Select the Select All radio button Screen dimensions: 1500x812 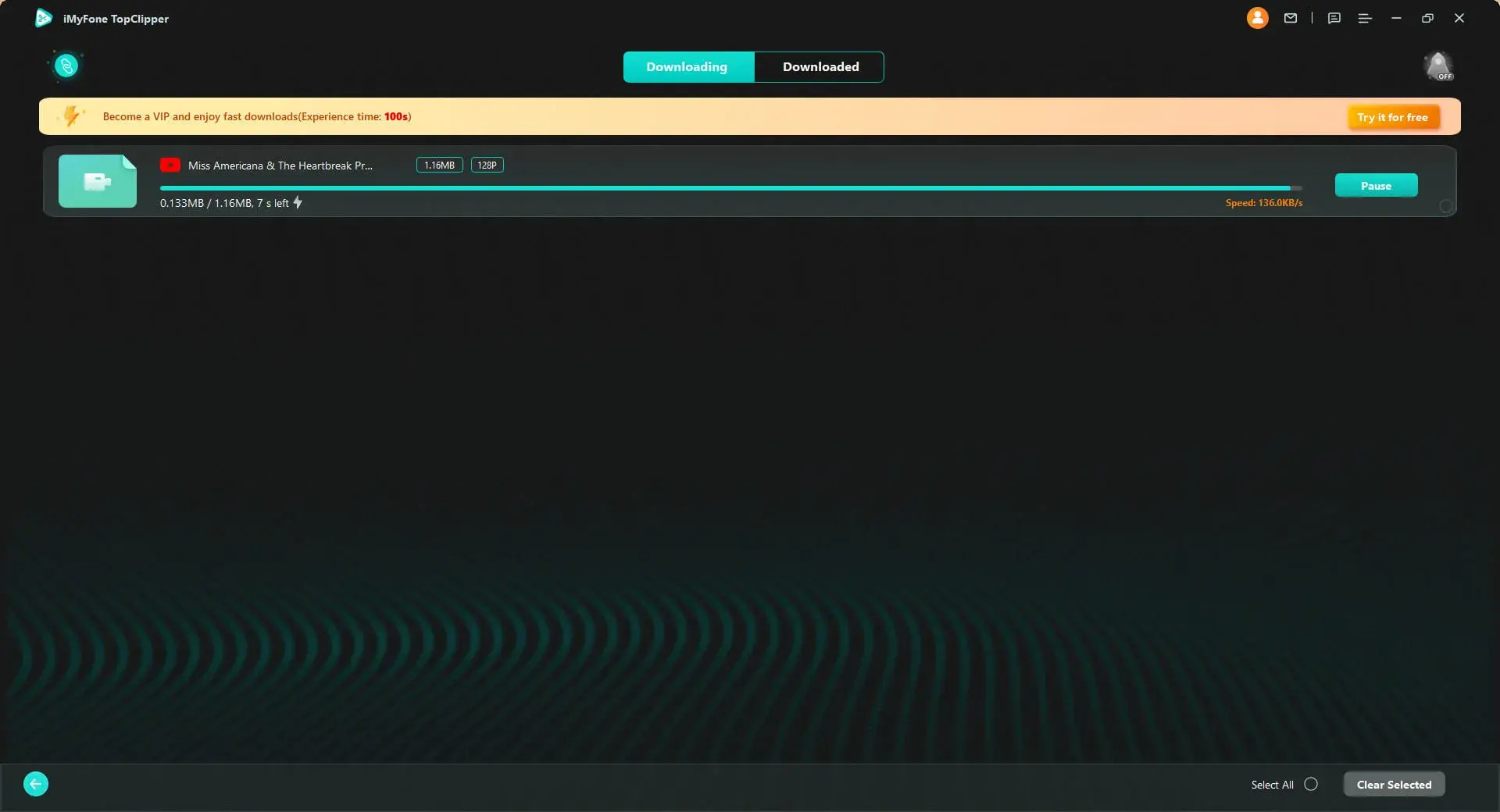coord(1311,784)
